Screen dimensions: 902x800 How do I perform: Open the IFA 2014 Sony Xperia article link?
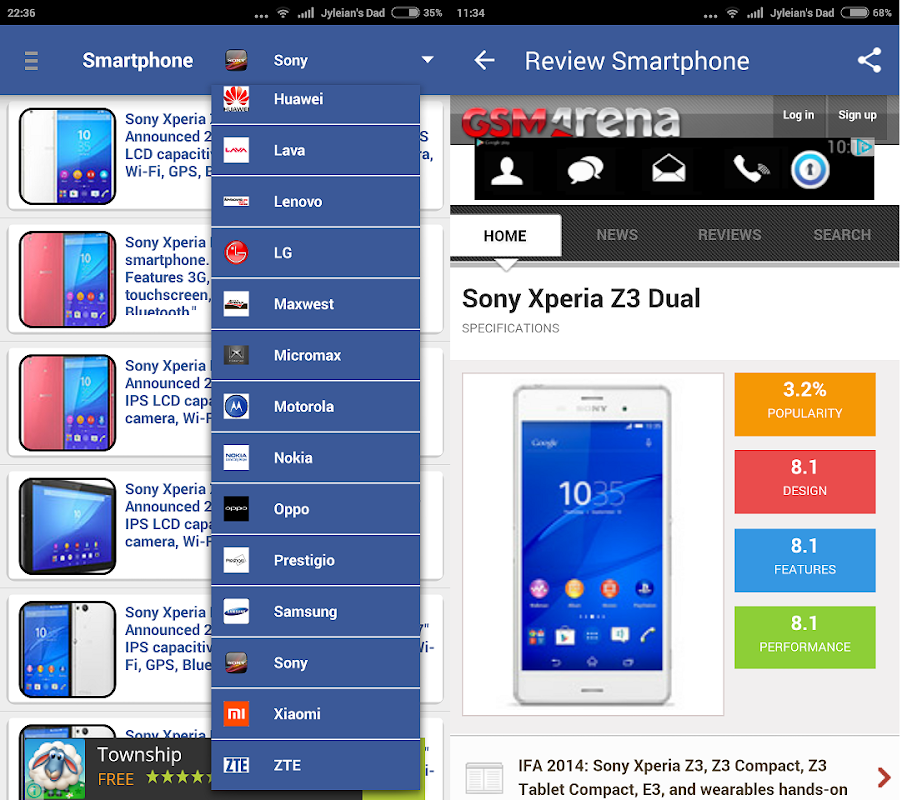683,777
